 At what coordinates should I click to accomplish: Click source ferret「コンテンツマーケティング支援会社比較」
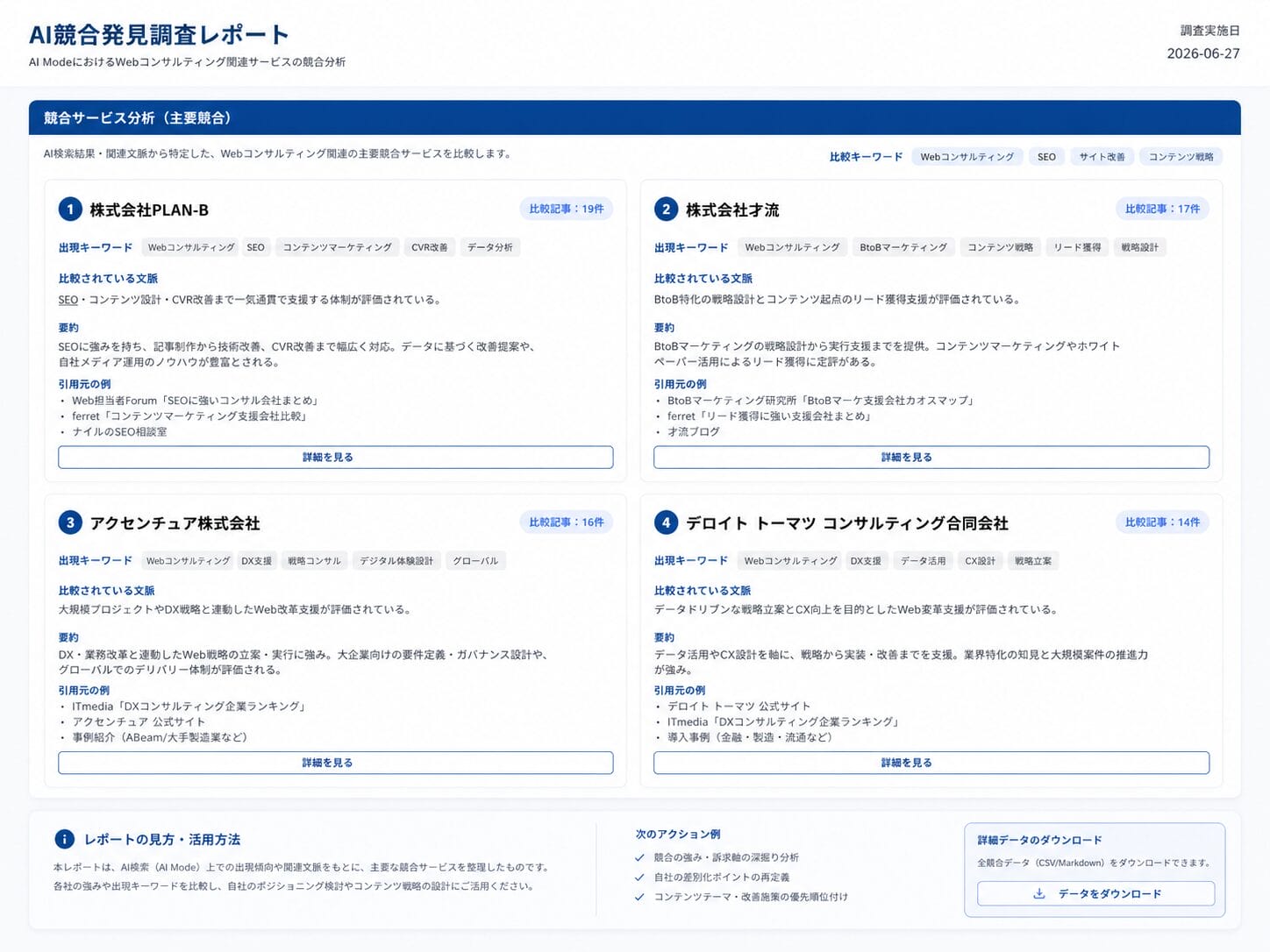[190, 416]
